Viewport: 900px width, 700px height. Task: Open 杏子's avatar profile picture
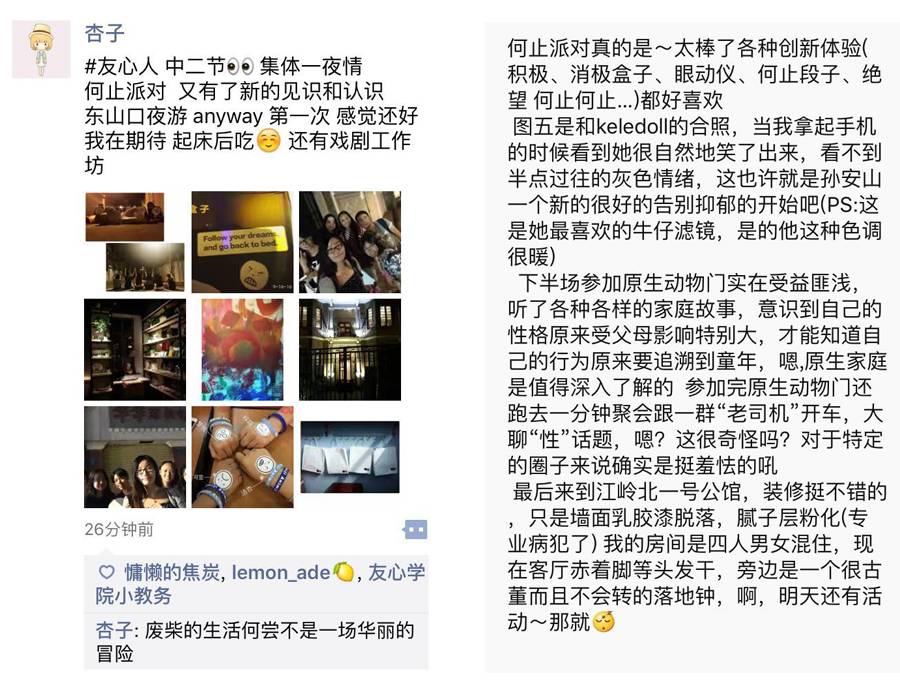(41, 49)
